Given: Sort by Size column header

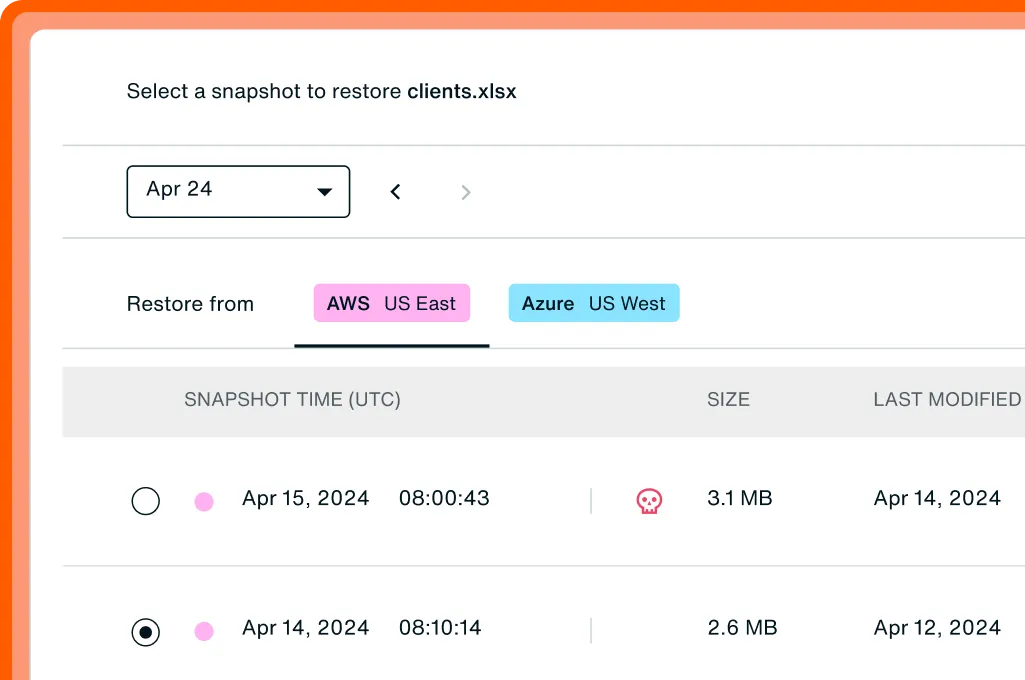Looking at the screenshot, I should [728, 400].
